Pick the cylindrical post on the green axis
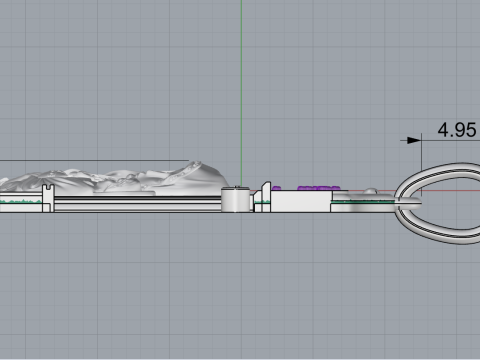 tap(236, 199)
